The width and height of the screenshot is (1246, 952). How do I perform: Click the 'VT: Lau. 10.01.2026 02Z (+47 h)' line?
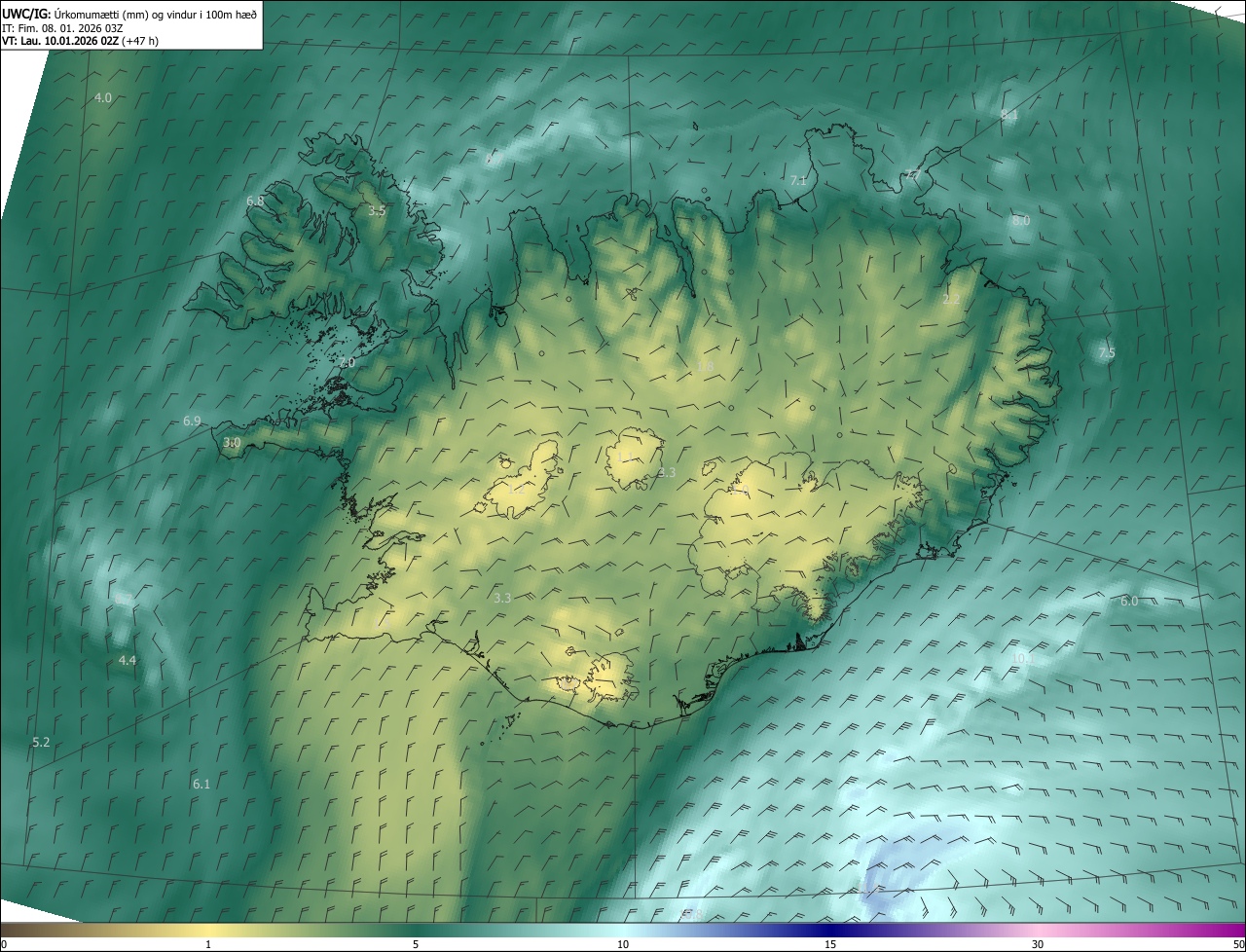point(80,41)
